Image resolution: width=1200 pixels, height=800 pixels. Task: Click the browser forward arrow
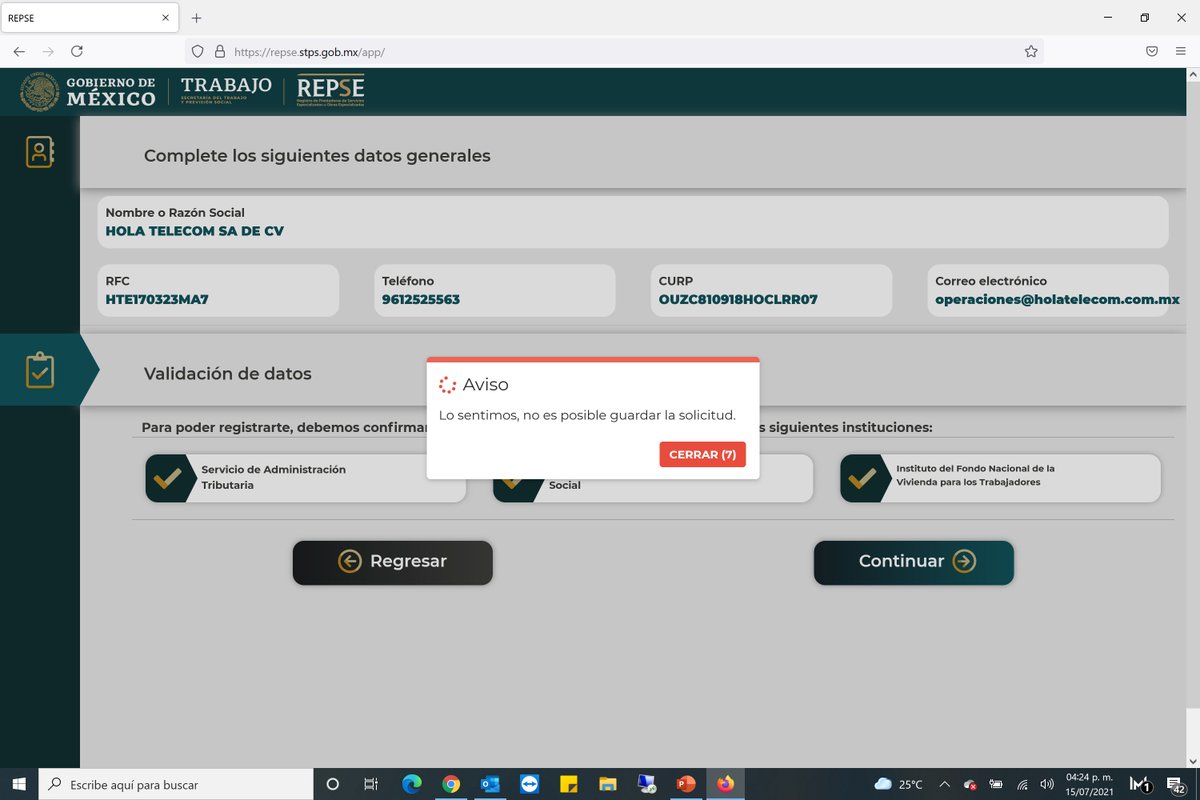click(x=48, y=51)
